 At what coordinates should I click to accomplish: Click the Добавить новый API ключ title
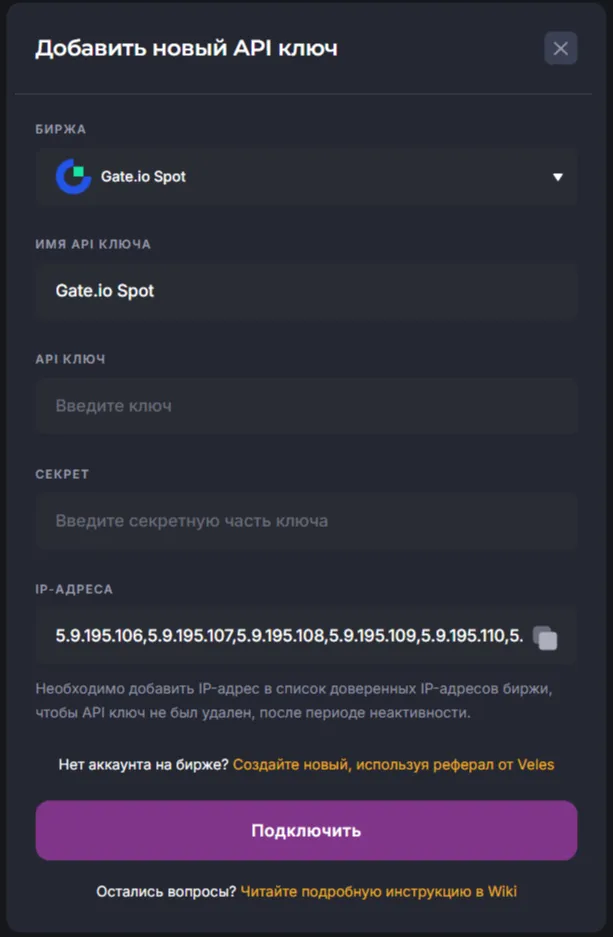[x=188, y=46]
